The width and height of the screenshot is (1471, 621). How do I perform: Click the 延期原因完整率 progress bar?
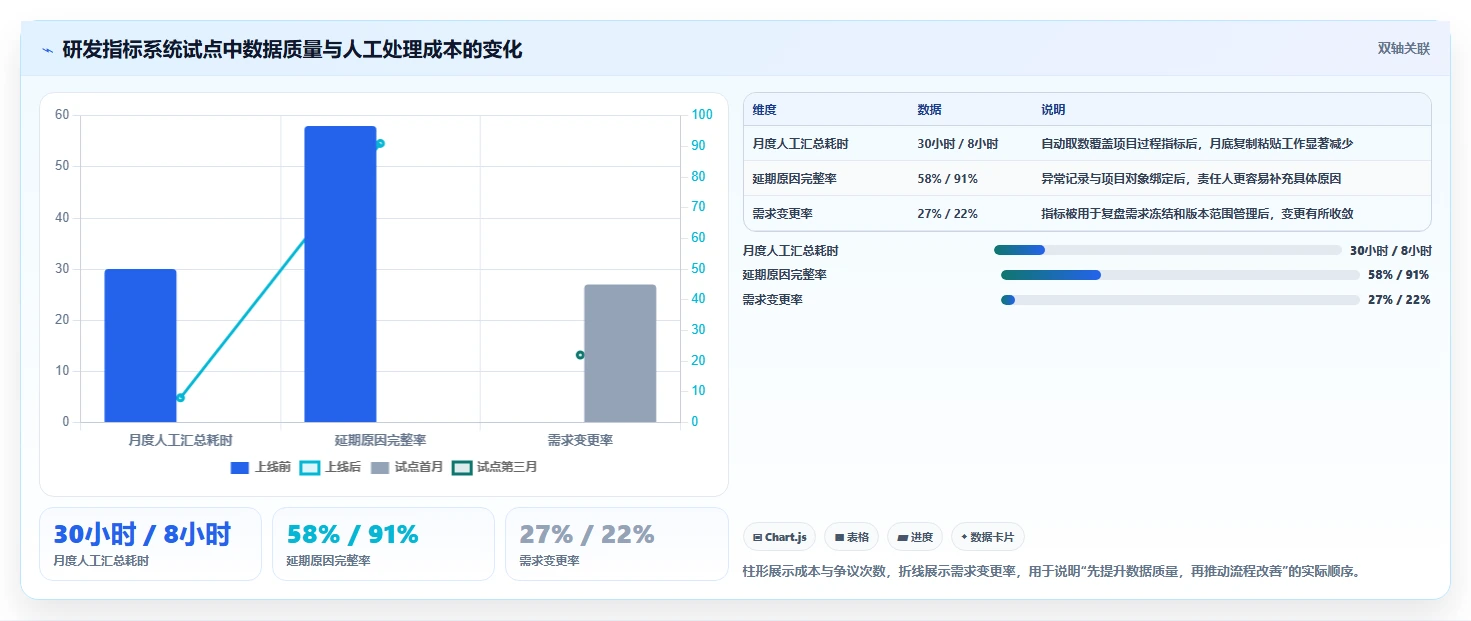point(1180,275)
